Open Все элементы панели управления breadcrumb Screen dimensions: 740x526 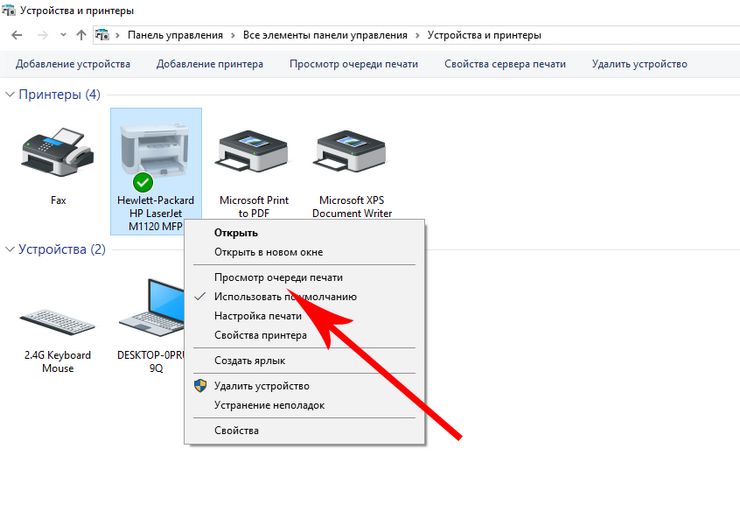pos(325,35)
